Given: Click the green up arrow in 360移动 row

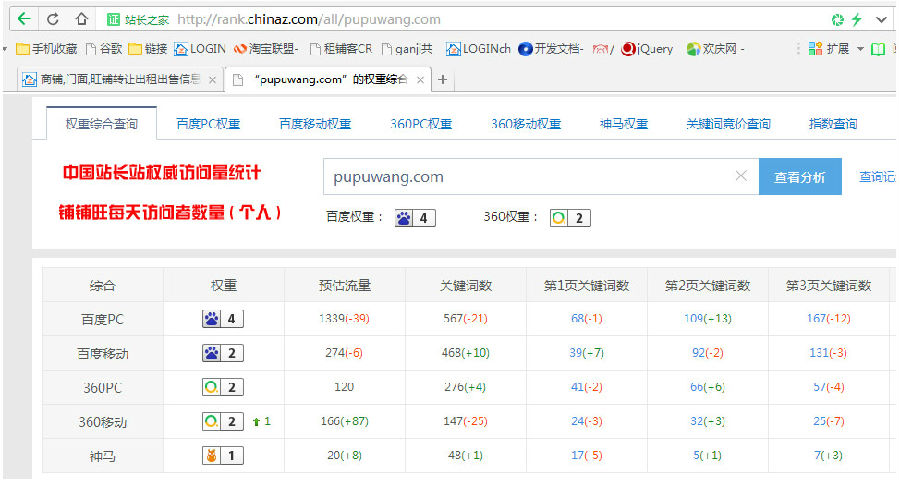Looking at the screenshot, I should 257,422.
